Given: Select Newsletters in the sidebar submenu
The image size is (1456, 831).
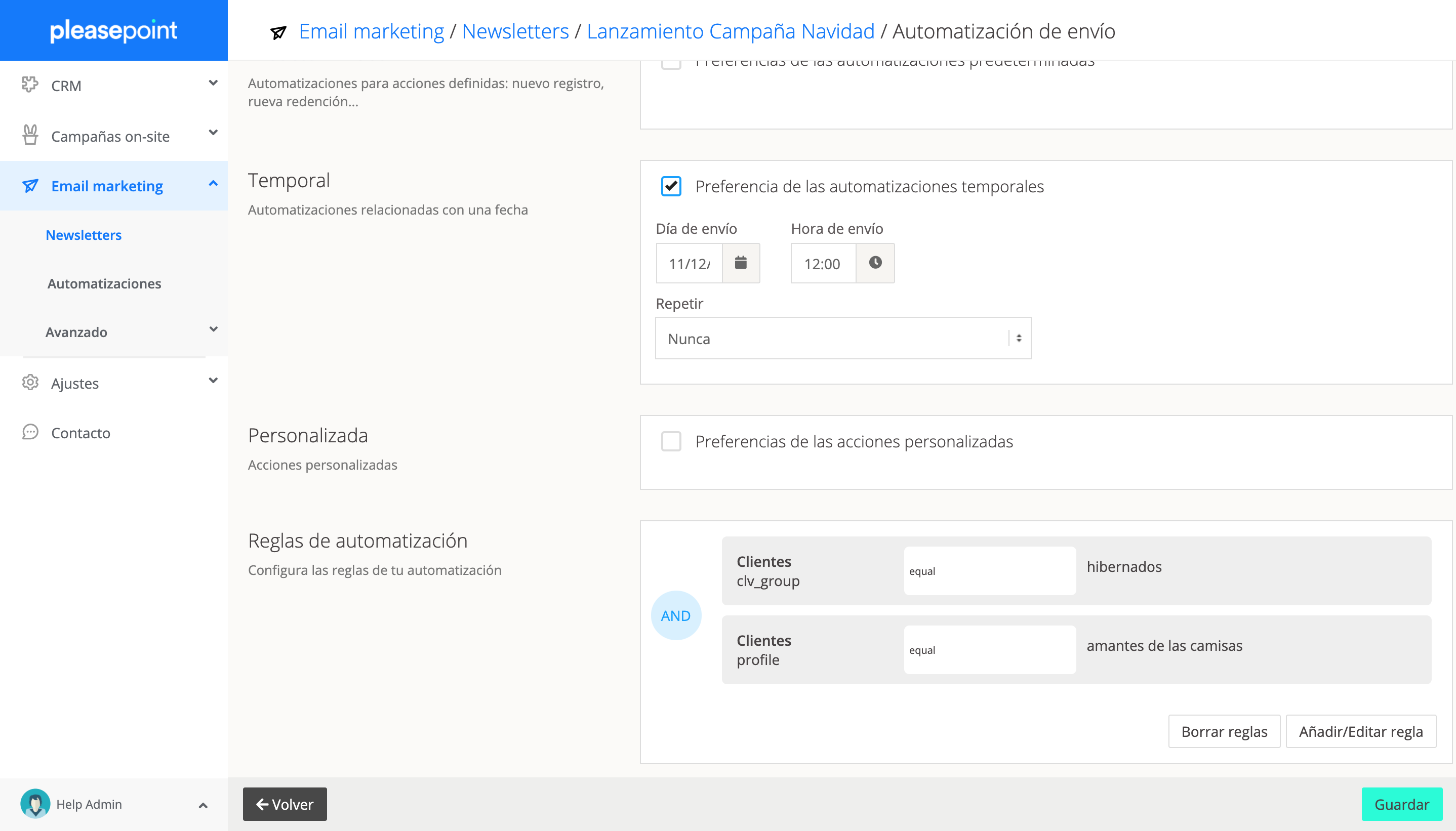Looking at the screenshot, I should click(x=84, y=235).
